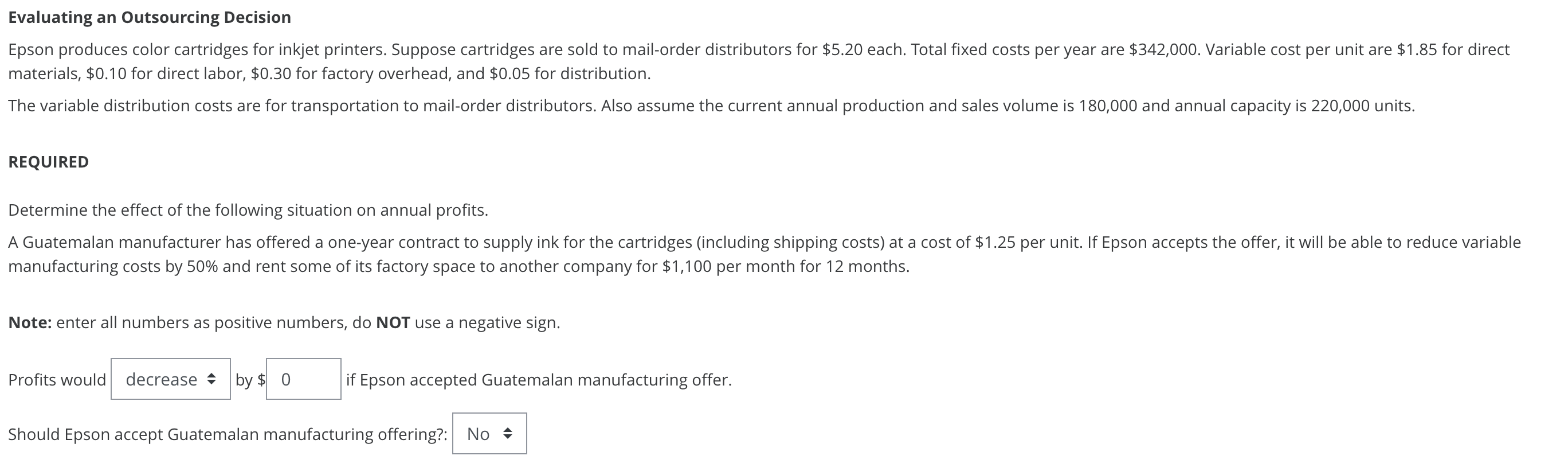
Task: Click the Evaluating an Outsourcing Decision heading
Action: 148,17
